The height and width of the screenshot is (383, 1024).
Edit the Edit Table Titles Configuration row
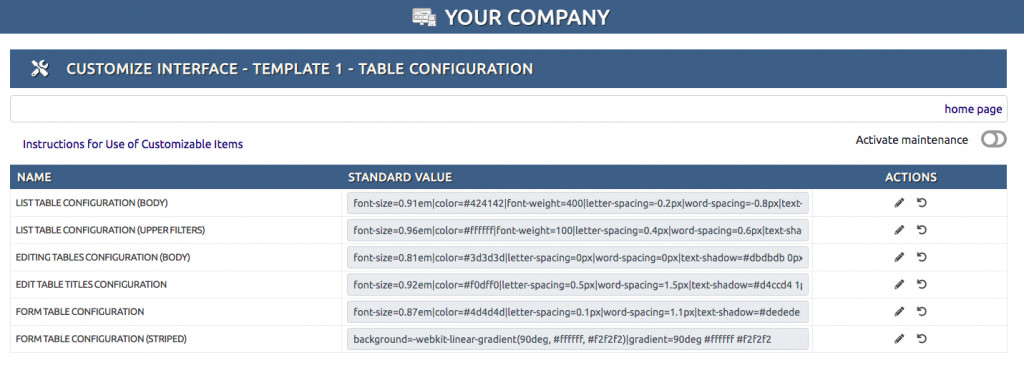899,284
